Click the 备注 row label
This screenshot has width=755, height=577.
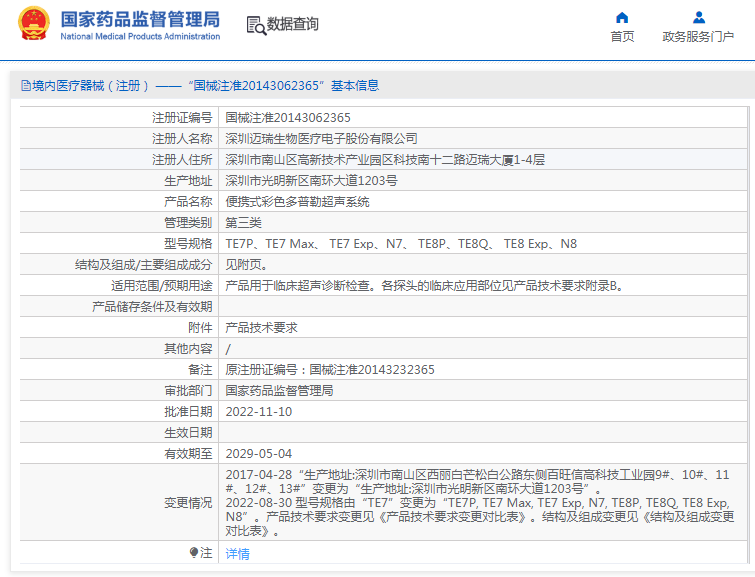pyautogui.click(x=200, y=370)
